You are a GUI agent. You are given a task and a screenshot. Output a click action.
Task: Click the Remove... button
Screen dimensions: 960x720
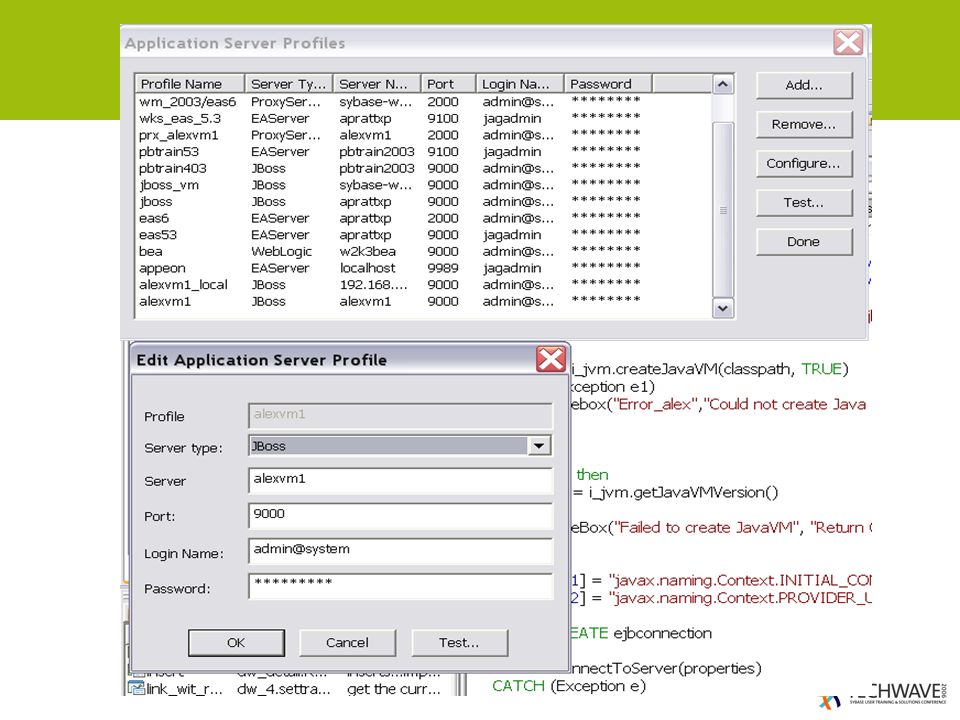pyautogui.click(x=804, y=124)
